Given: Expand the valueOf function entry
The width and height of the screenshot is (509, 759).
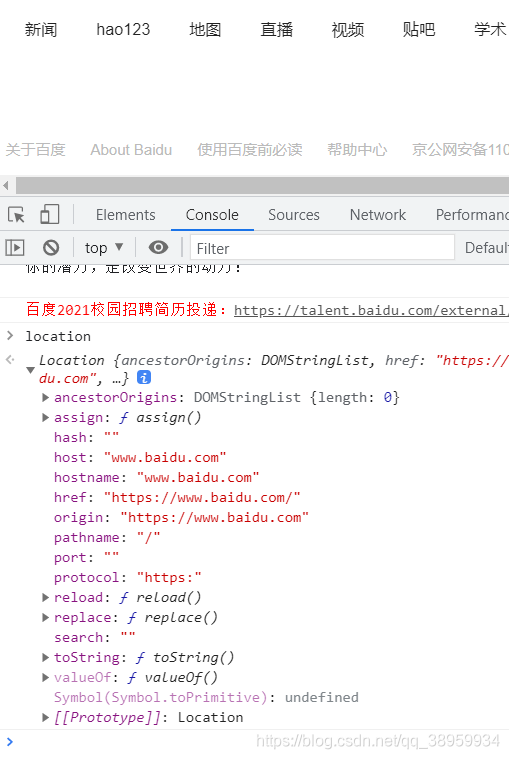Looking at the screenshot, I should click(45, 677).
